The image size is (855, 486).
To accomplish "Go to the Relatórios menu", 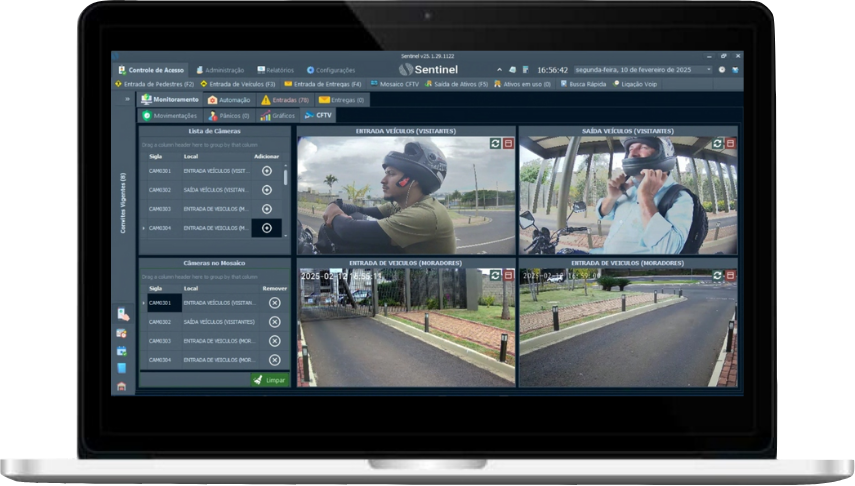I will [275, 70].
